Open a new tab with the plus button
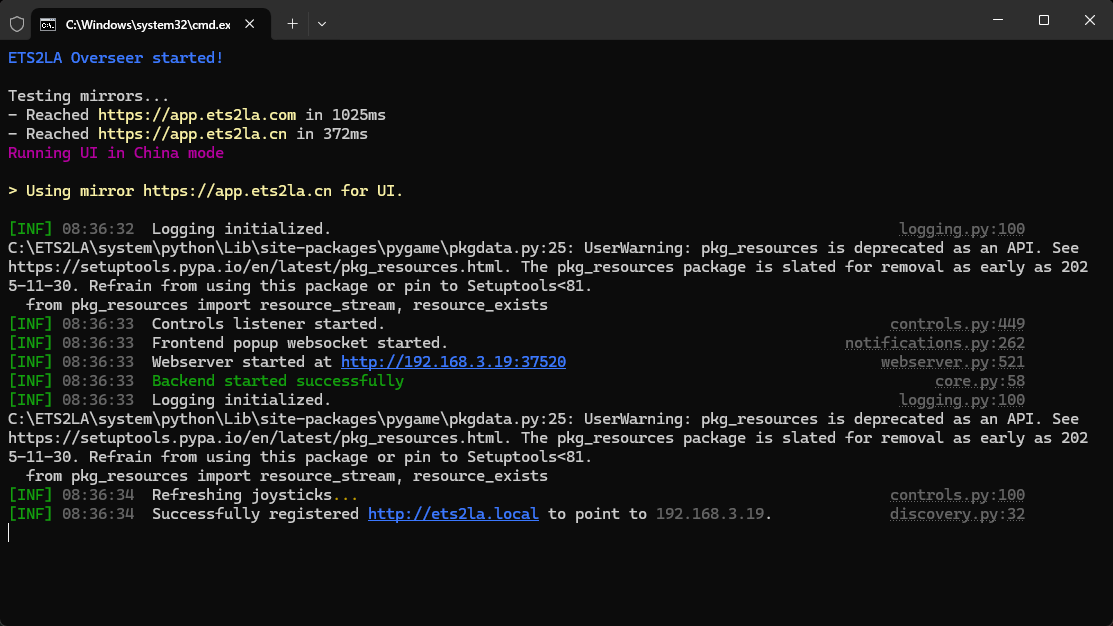 coord(292,22)
